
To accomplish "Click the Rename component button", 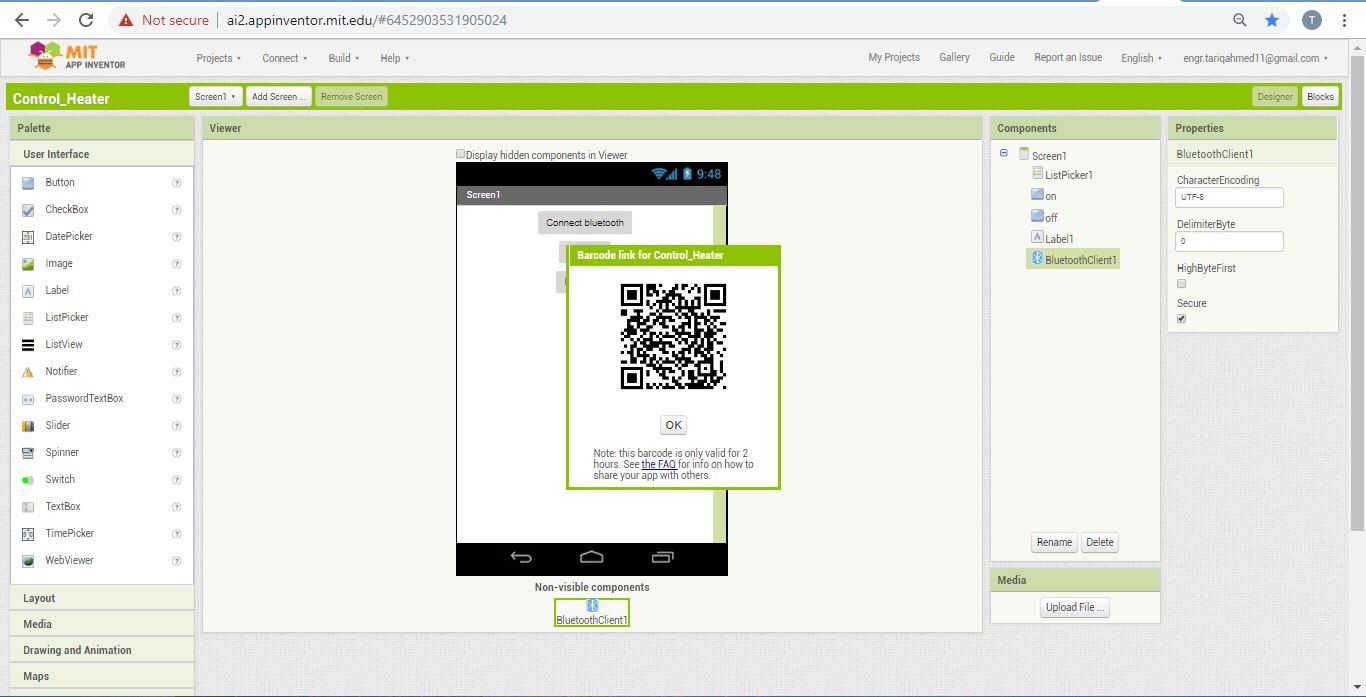I will (1054, 542).
